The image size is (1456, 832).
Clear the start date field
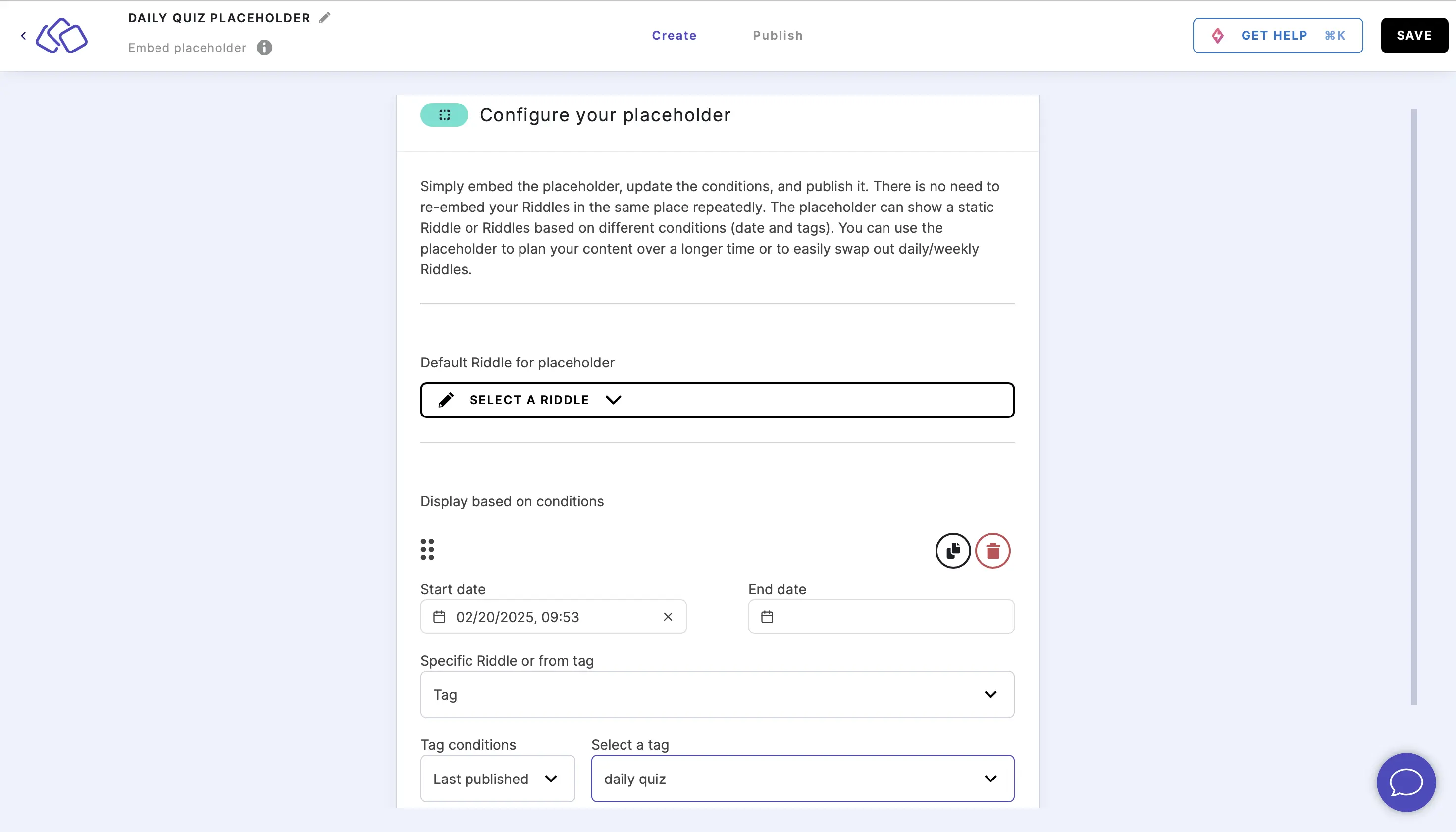pyautogui.click(x=669, y=617)
